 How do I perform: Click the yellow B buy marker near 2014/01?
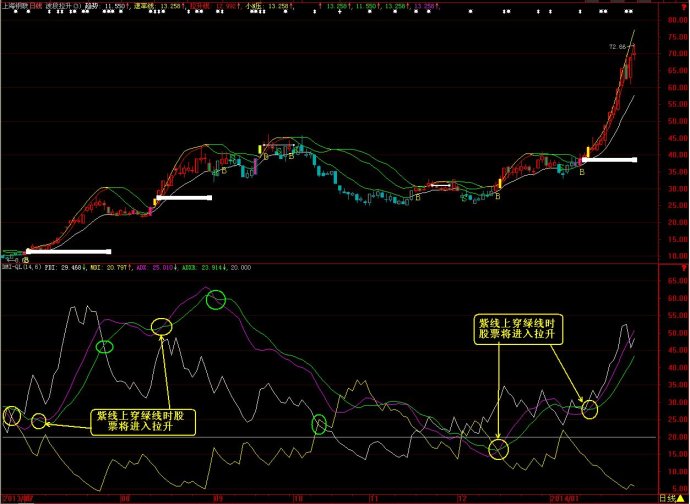click(582, 173)
